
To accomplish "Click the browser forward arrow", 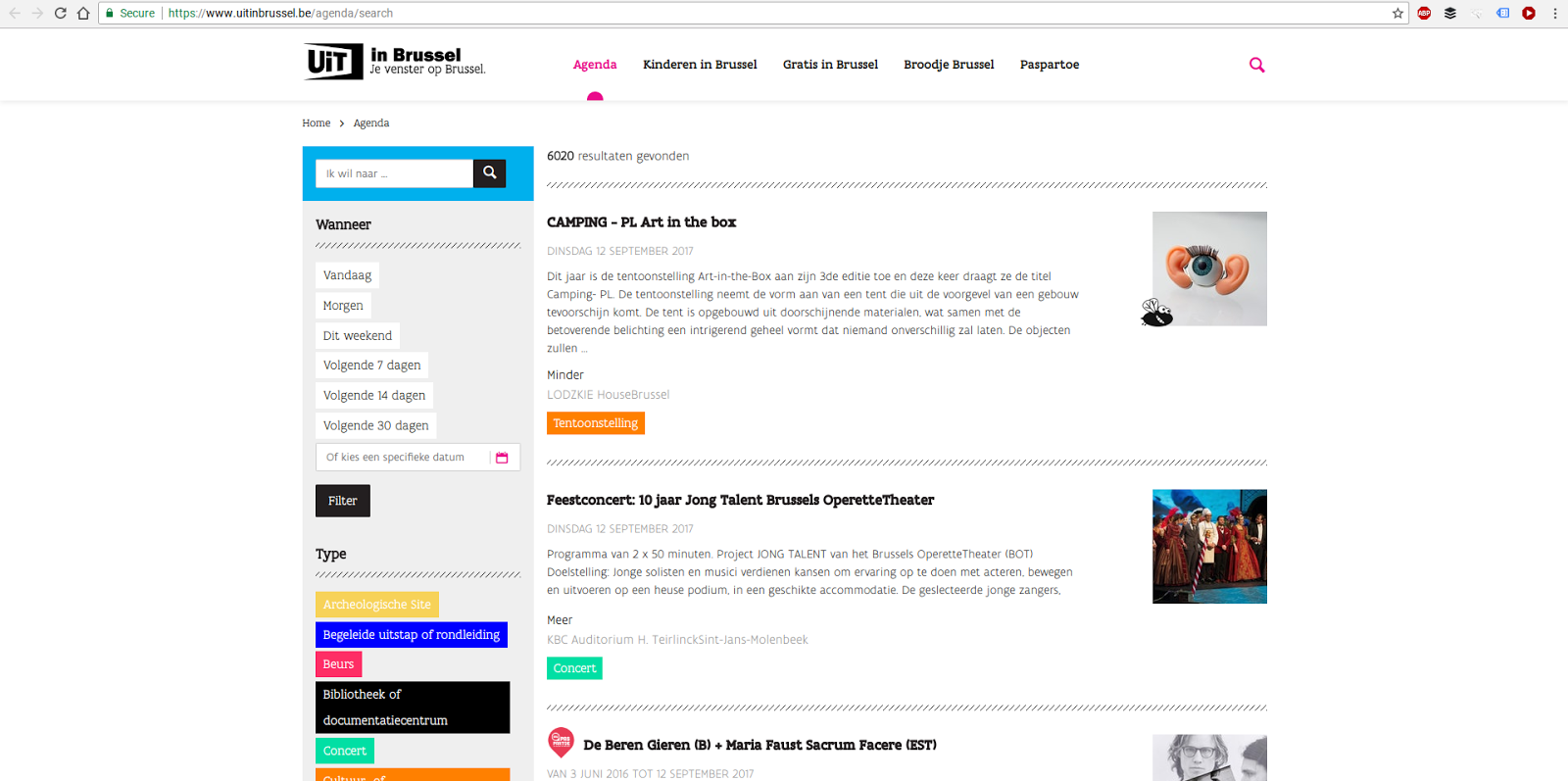I will point(37,13).
